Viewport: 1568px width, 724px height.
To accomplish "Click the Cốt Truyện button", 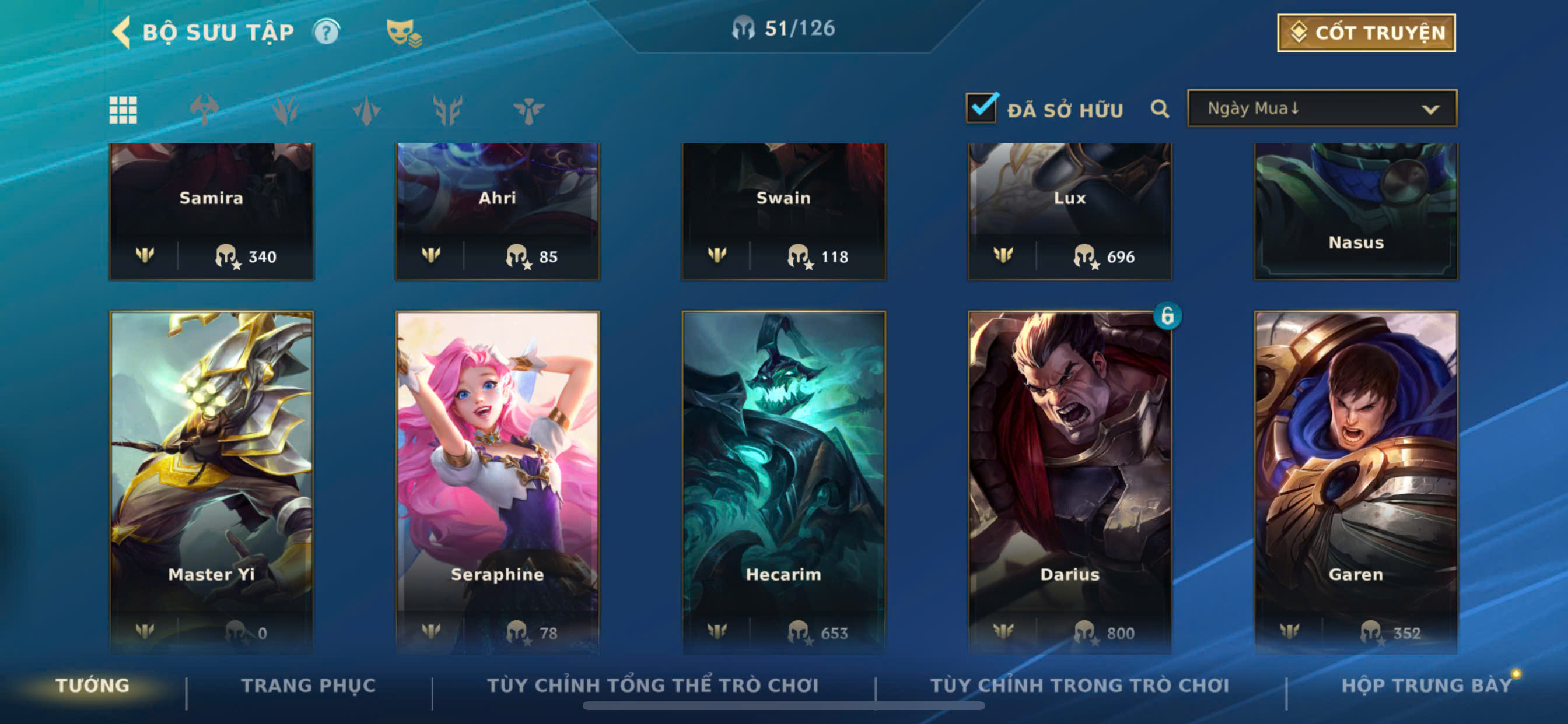I will [x=1366, y=33].
